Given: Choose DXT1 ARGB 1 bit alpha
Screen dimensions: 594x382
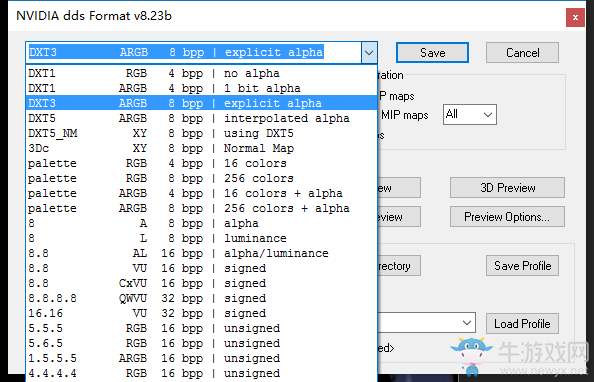Looking at the screenshot, I should pyautogui.click(x=201, y=88).
